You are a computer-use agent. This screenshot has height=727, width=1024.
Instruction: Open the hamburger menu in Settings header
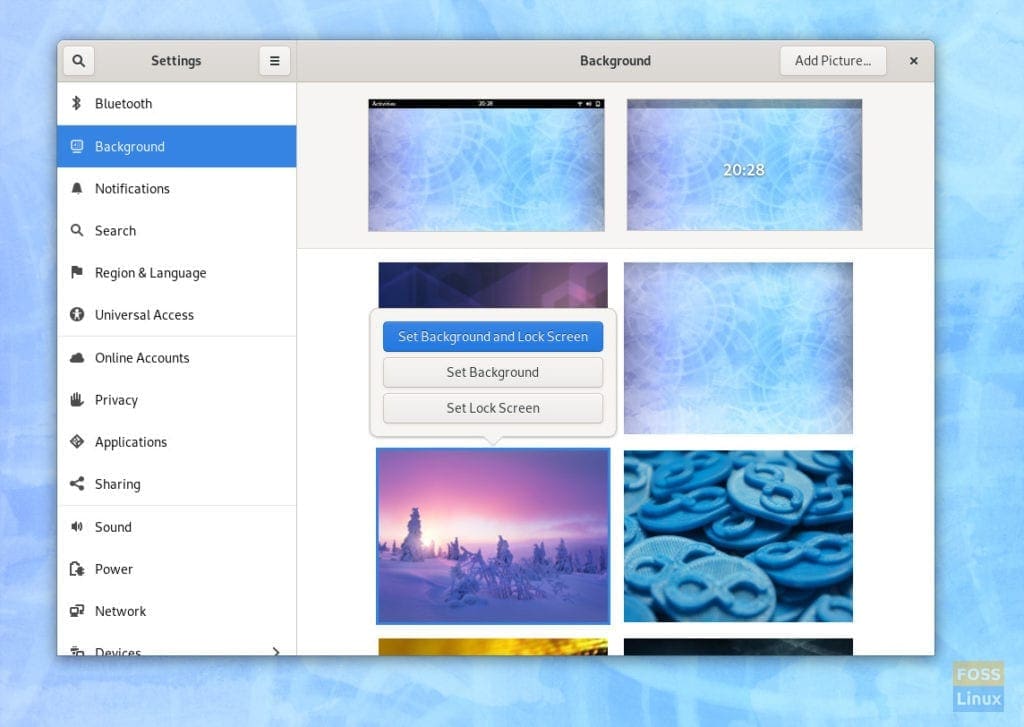coord(275,61)
